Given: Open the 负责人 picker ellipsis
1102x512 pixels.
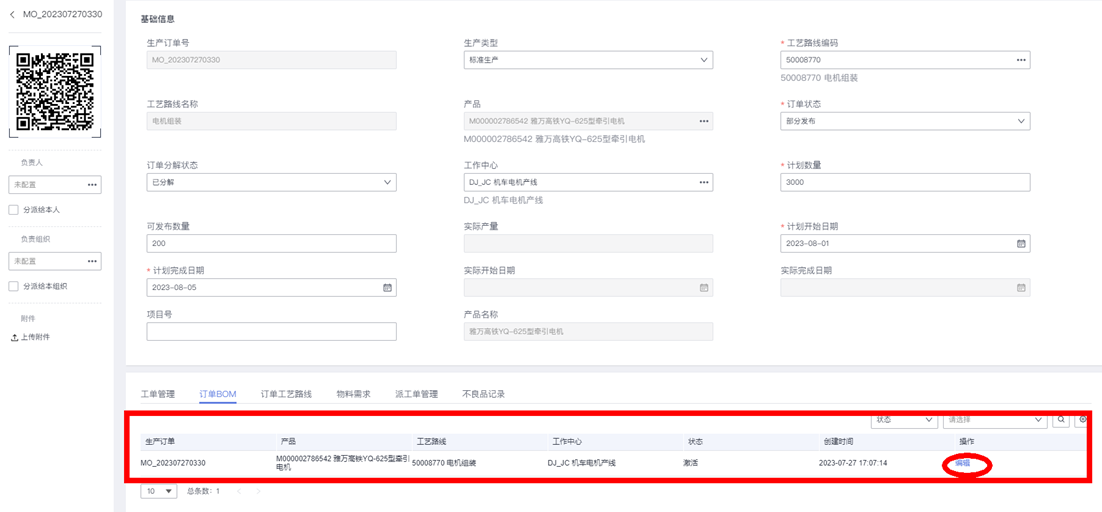Looking at the screenshot, I should [x=92, y=185].
